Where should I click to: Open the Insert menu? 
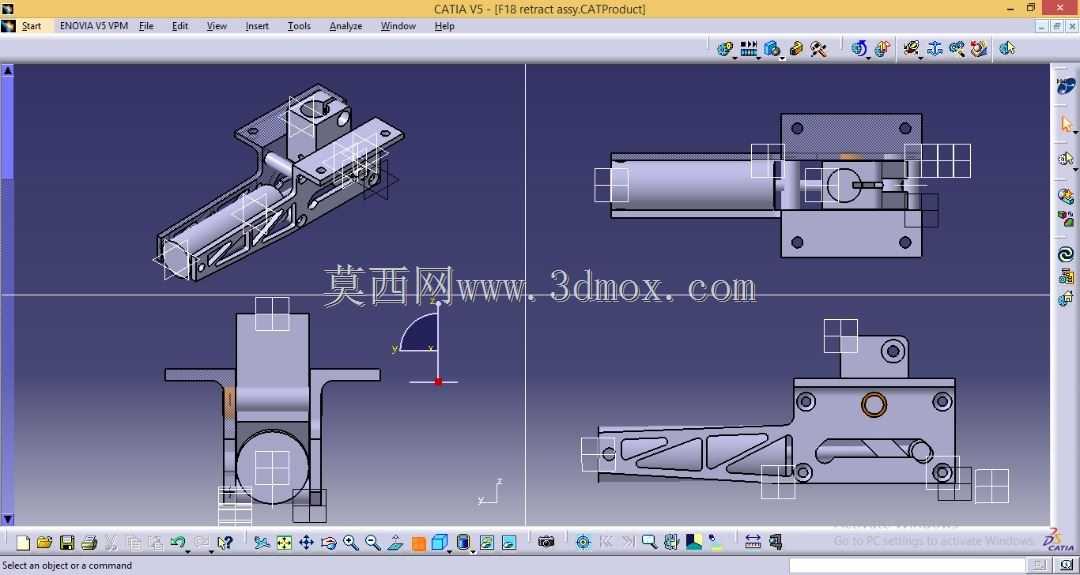(x=257, y=26)
